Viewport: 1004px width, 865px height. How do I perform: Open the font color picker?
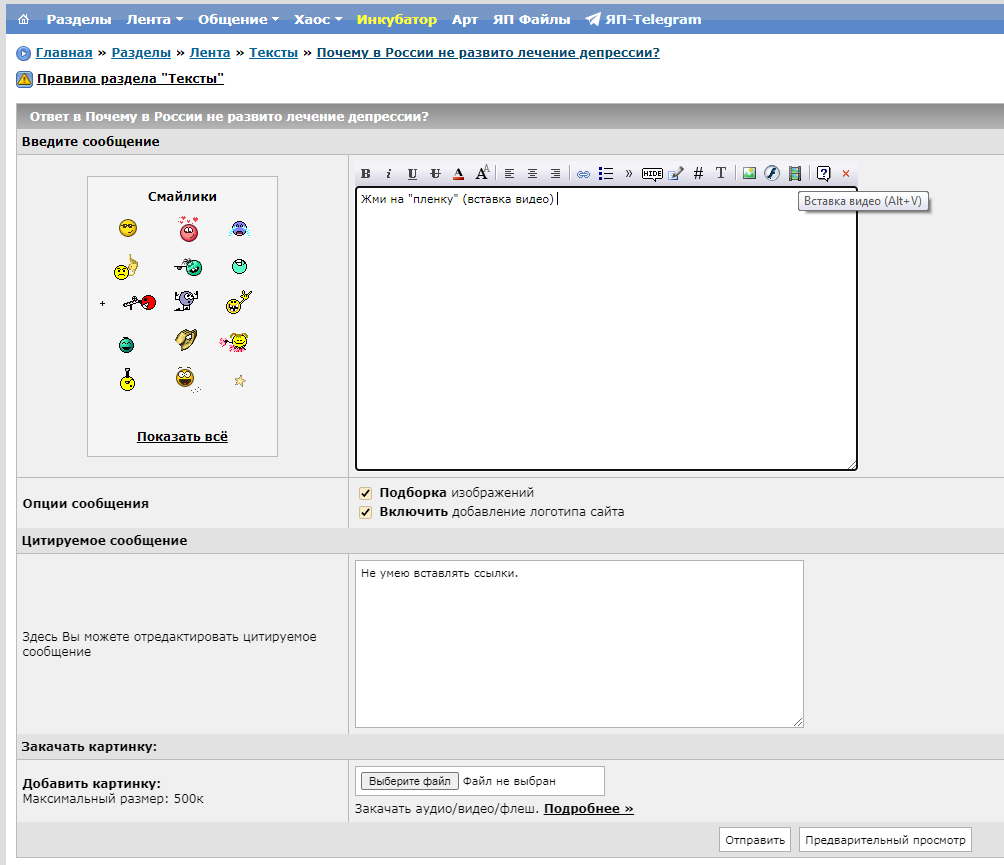tap(458, 174)
